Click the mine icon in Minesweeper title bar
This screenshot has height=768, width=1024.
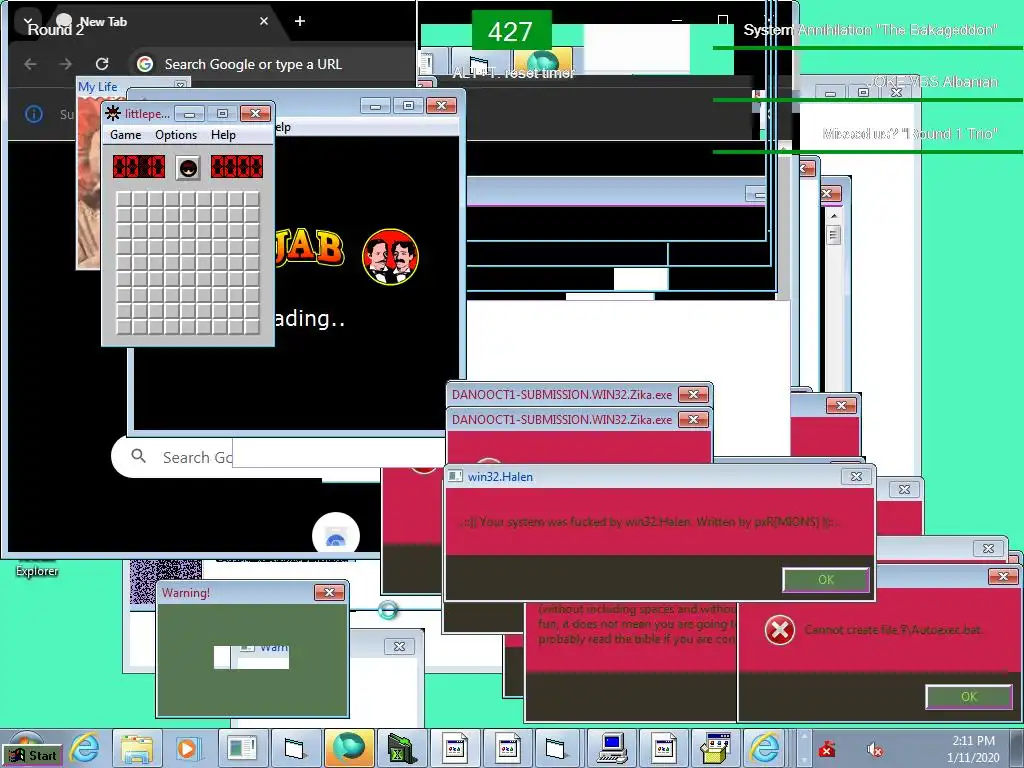tap(113, 113)
